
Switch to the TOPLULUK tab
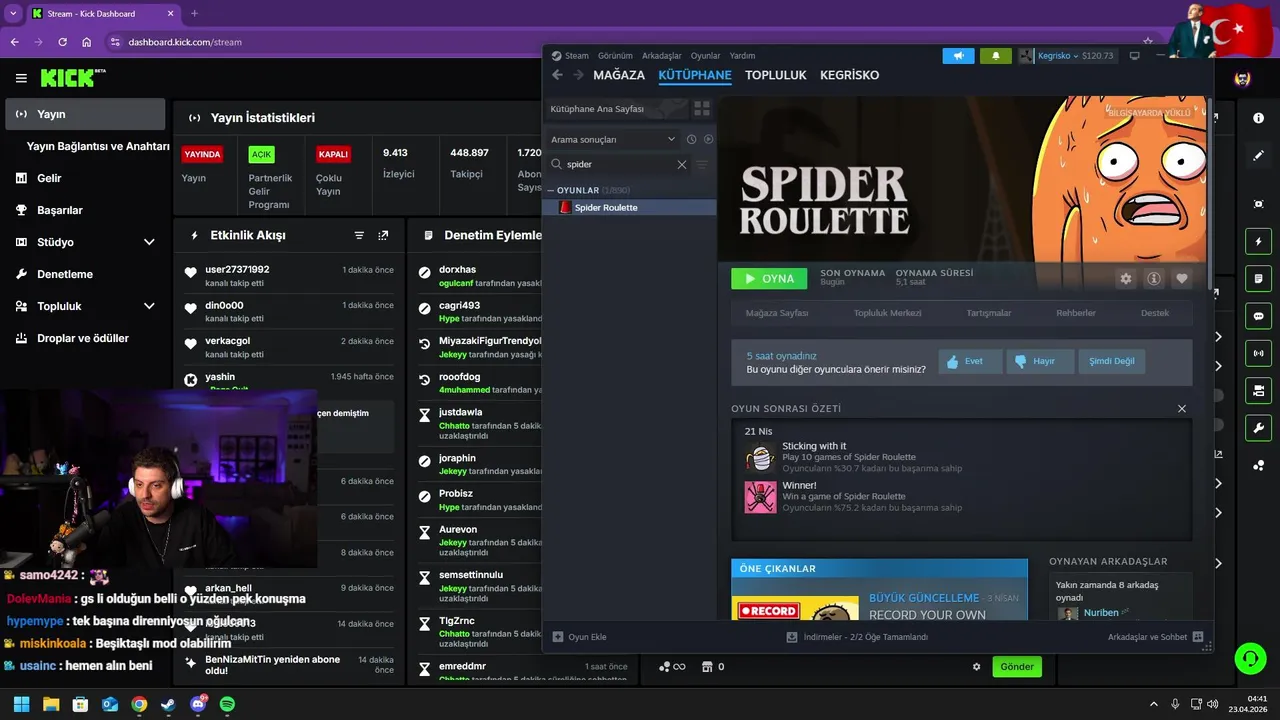[776, 75]
